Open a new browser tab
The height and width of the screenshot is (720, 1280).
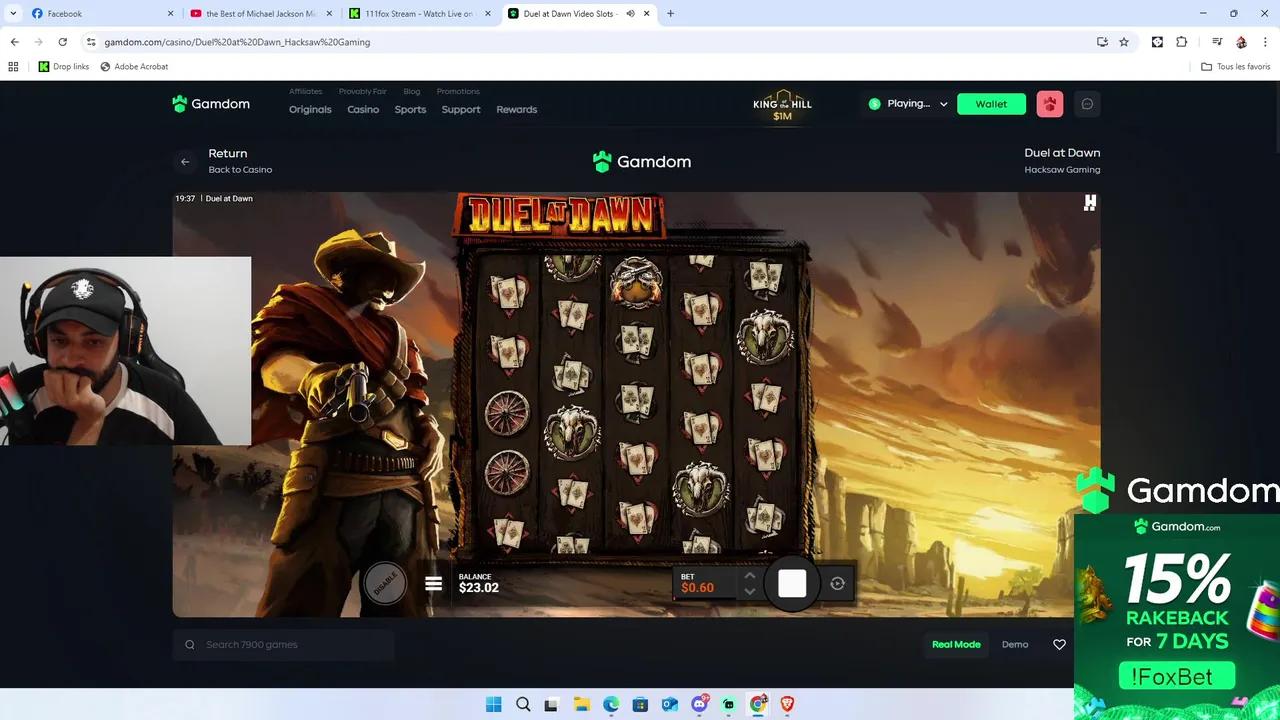click(x=670, y=14)
